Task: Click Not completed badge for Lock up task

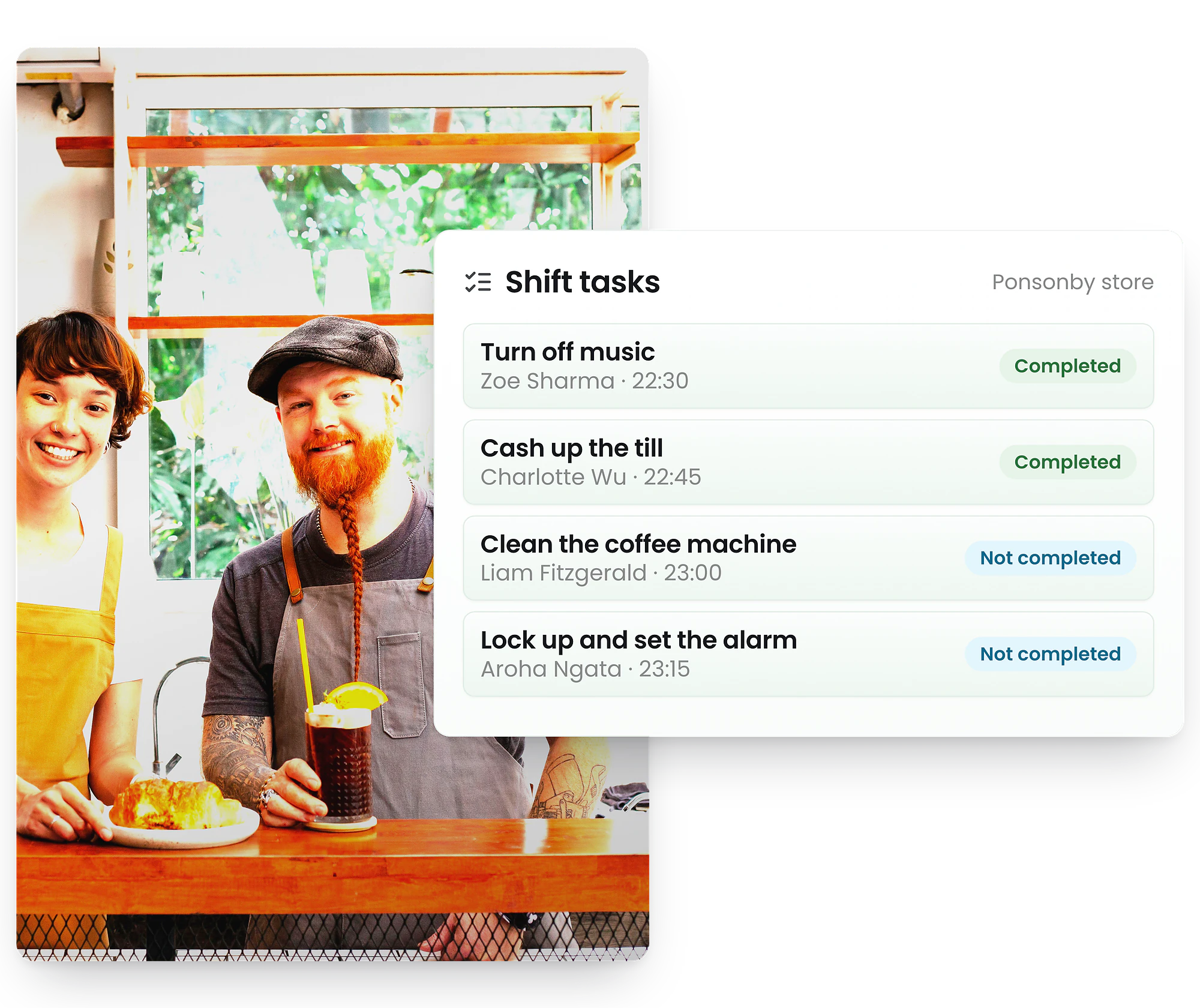Action: pyautogui.click(x=1050, y=654)
